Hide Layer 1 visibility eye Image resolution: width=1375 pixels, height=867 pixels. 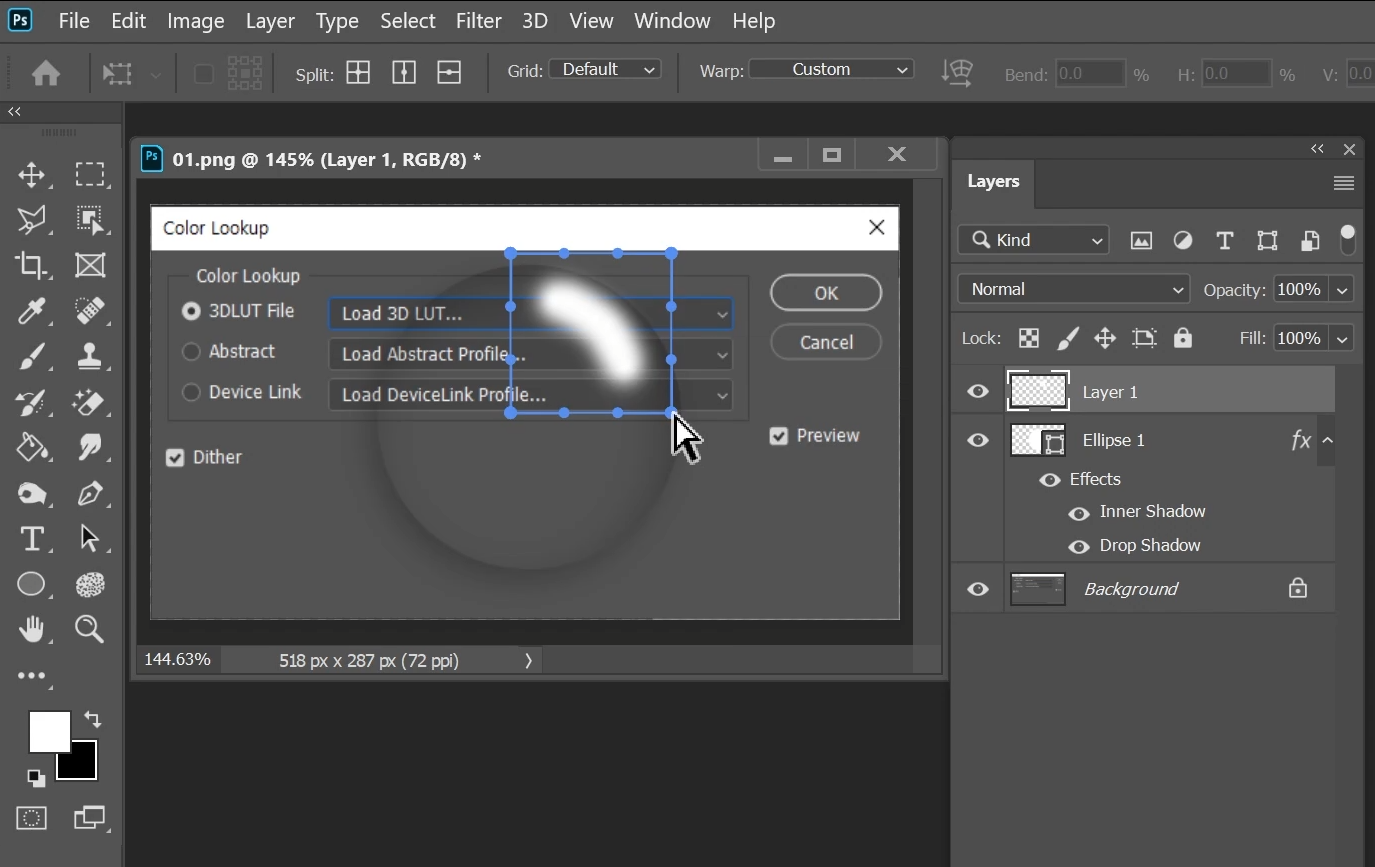pos(978,391)
